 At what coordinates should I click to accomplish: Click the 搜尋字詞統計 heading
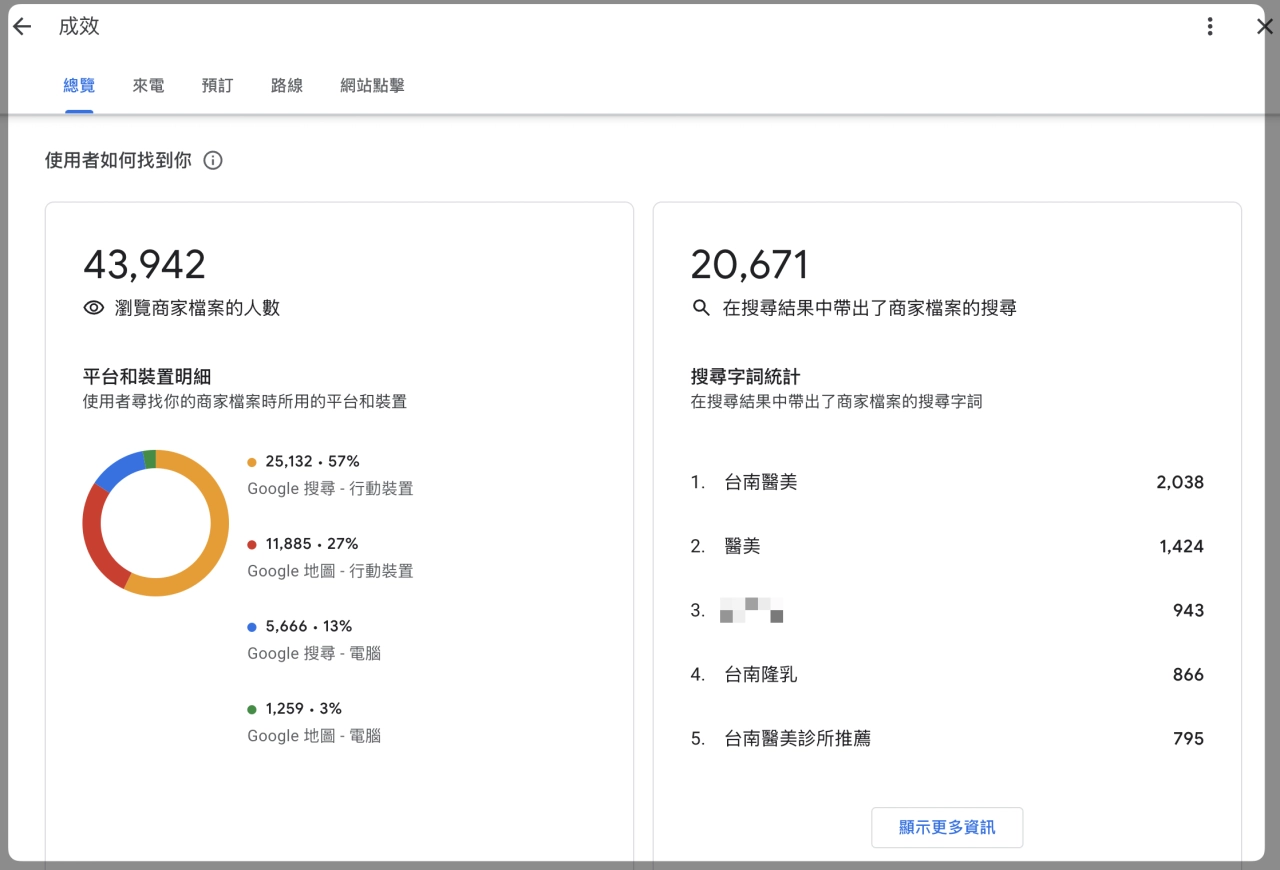[746, 377]
